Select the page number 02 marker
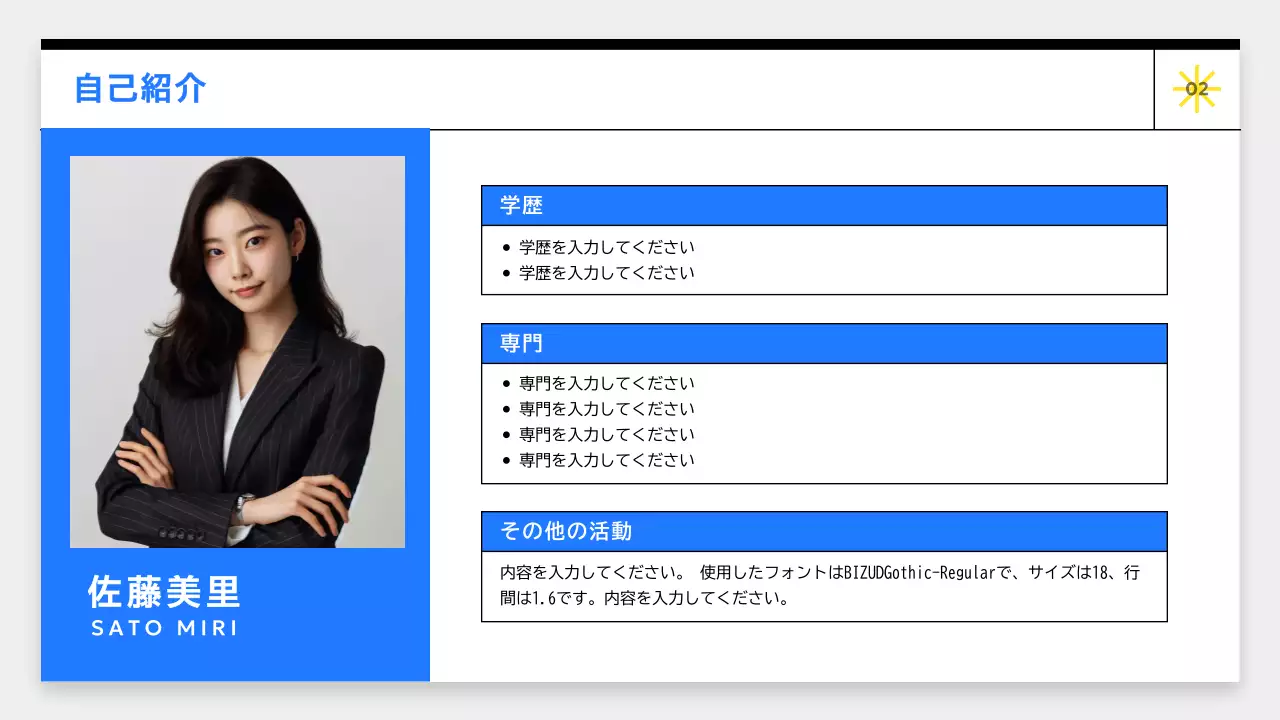Viewport: 1280px width, 720px height. (x=1195, y=88)
